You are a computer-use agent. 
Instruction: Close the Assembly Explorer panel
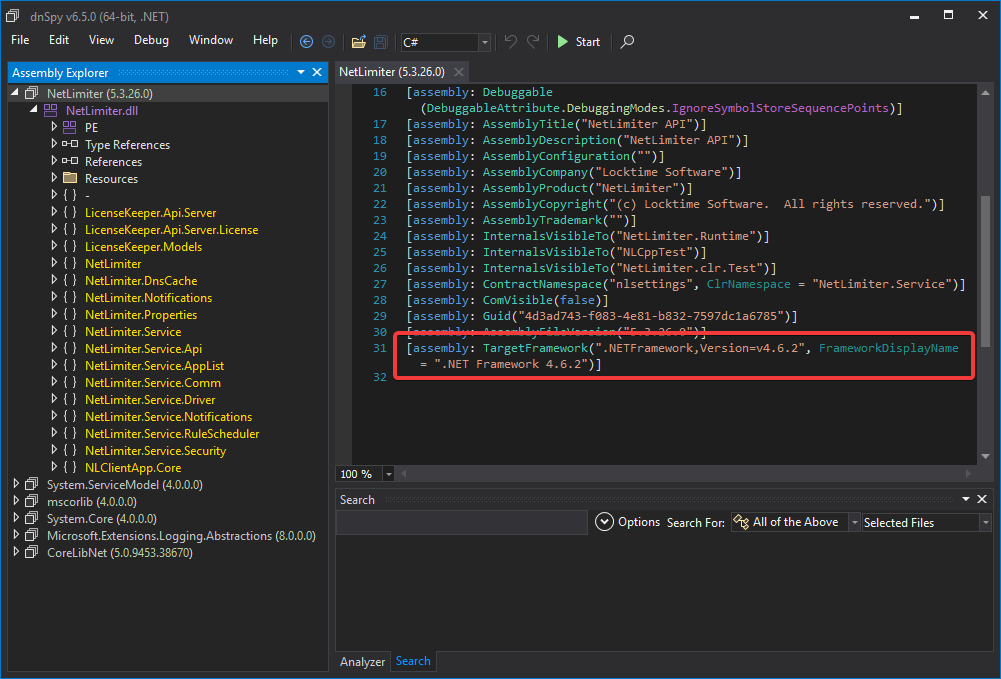tap(318, 72)
